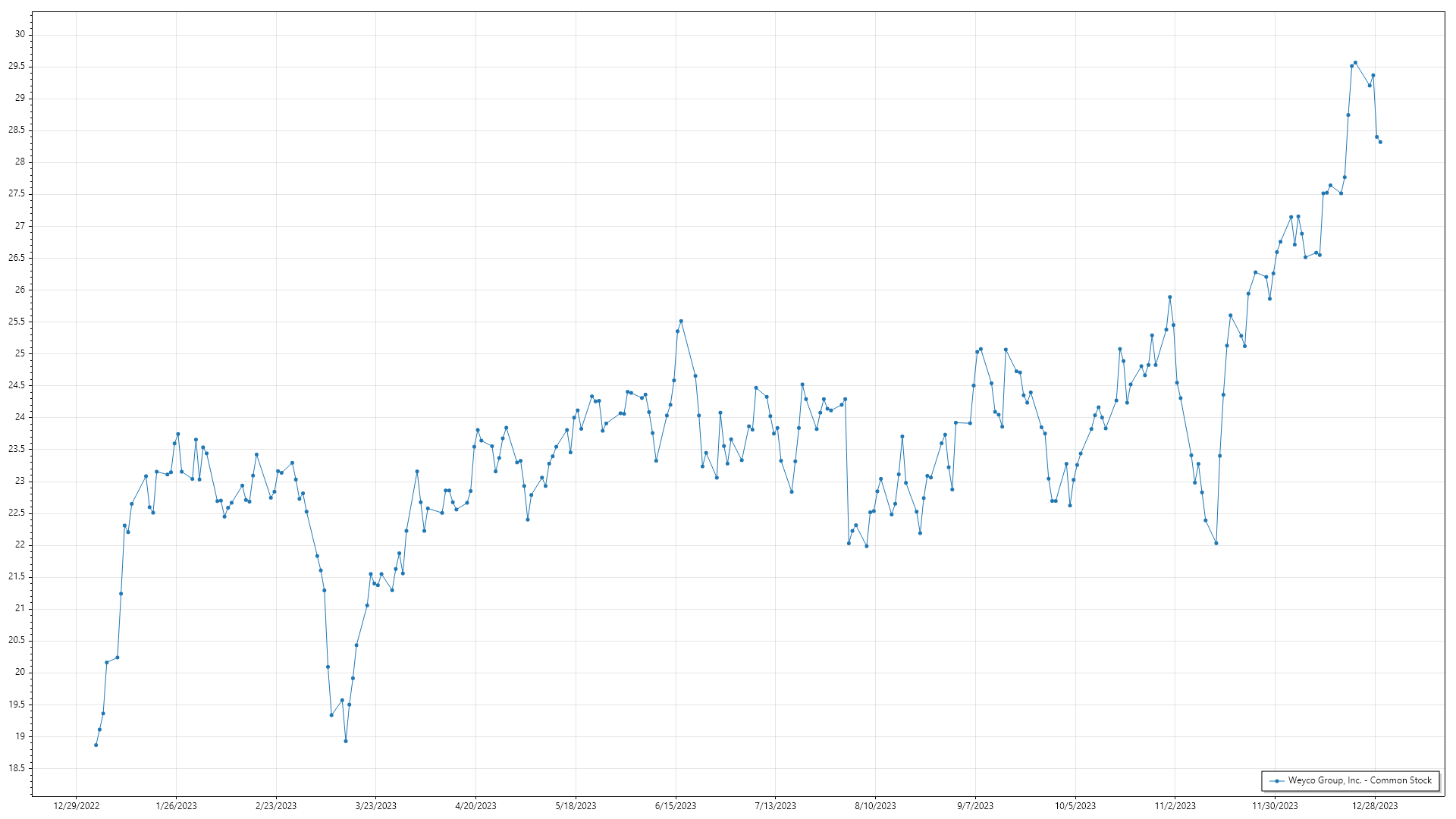Click the highest data point of the series
The height and width of the screenshot is (819, 1456).
[x=1355, y=63]
